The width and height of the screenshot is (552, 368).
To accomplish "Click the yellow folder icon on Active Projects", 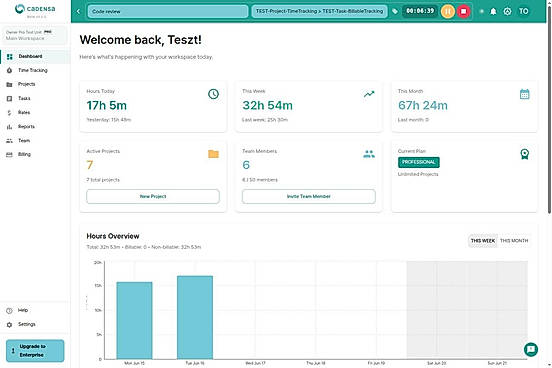I will pyautogui.click(x=213, y=154).
